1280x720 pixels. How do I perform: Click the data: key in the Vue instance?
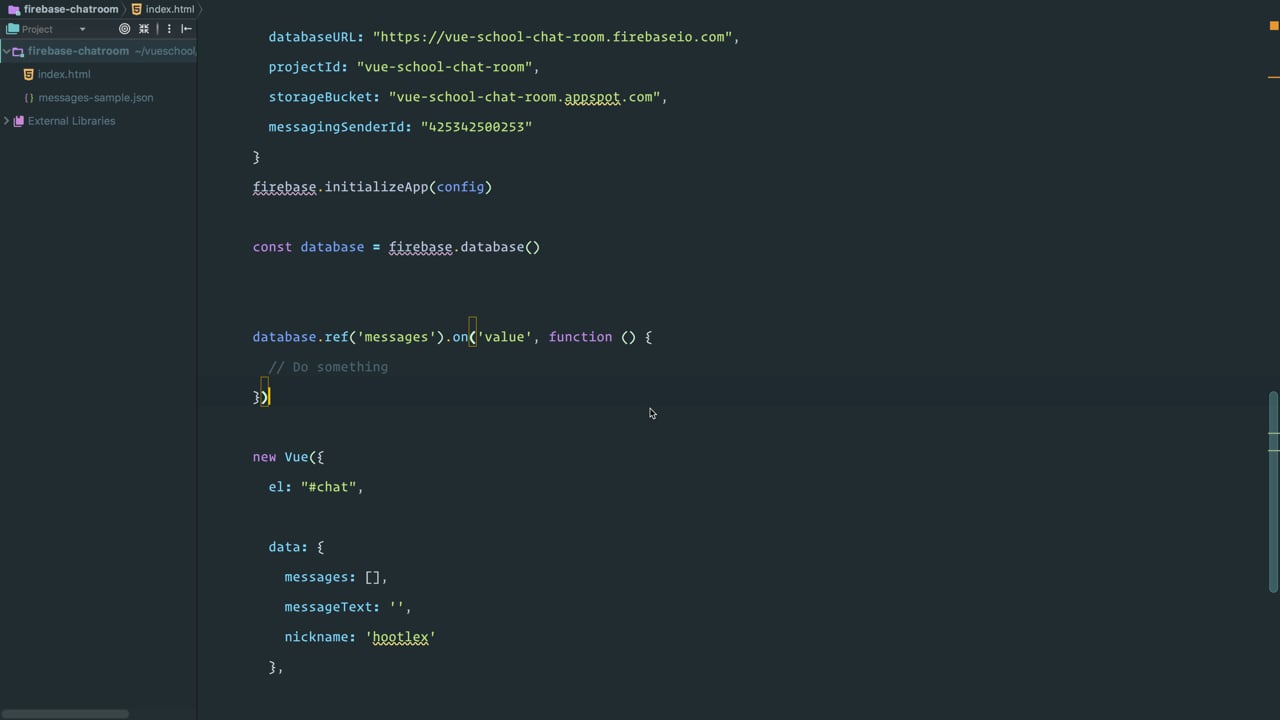[288, 547]
